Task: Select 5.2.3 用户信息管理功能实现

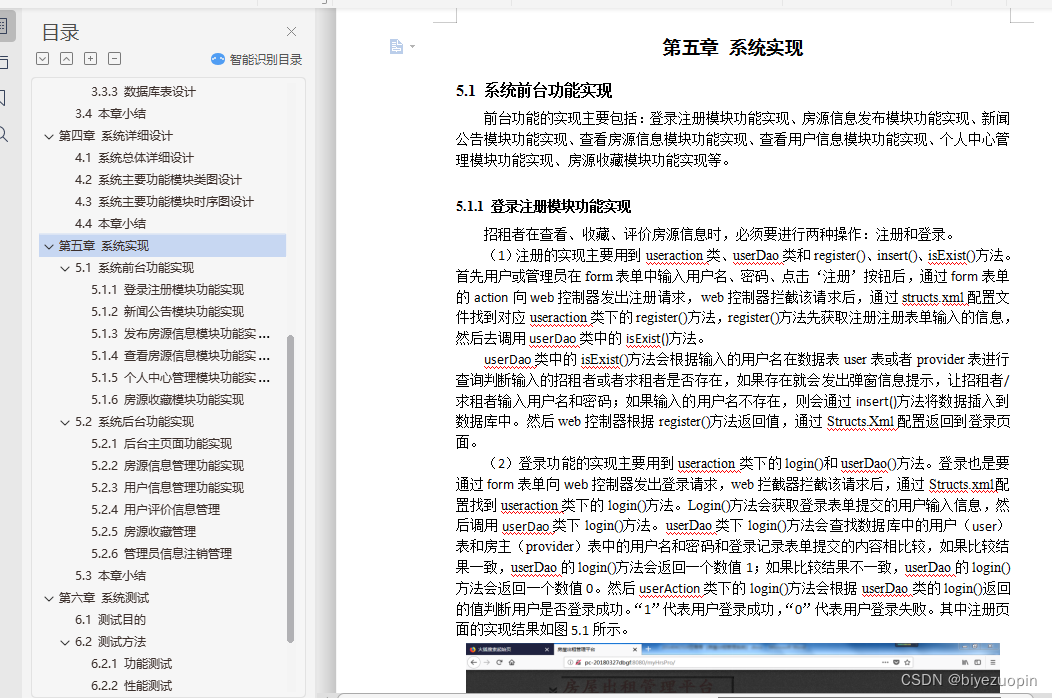Action: [168, 488]
